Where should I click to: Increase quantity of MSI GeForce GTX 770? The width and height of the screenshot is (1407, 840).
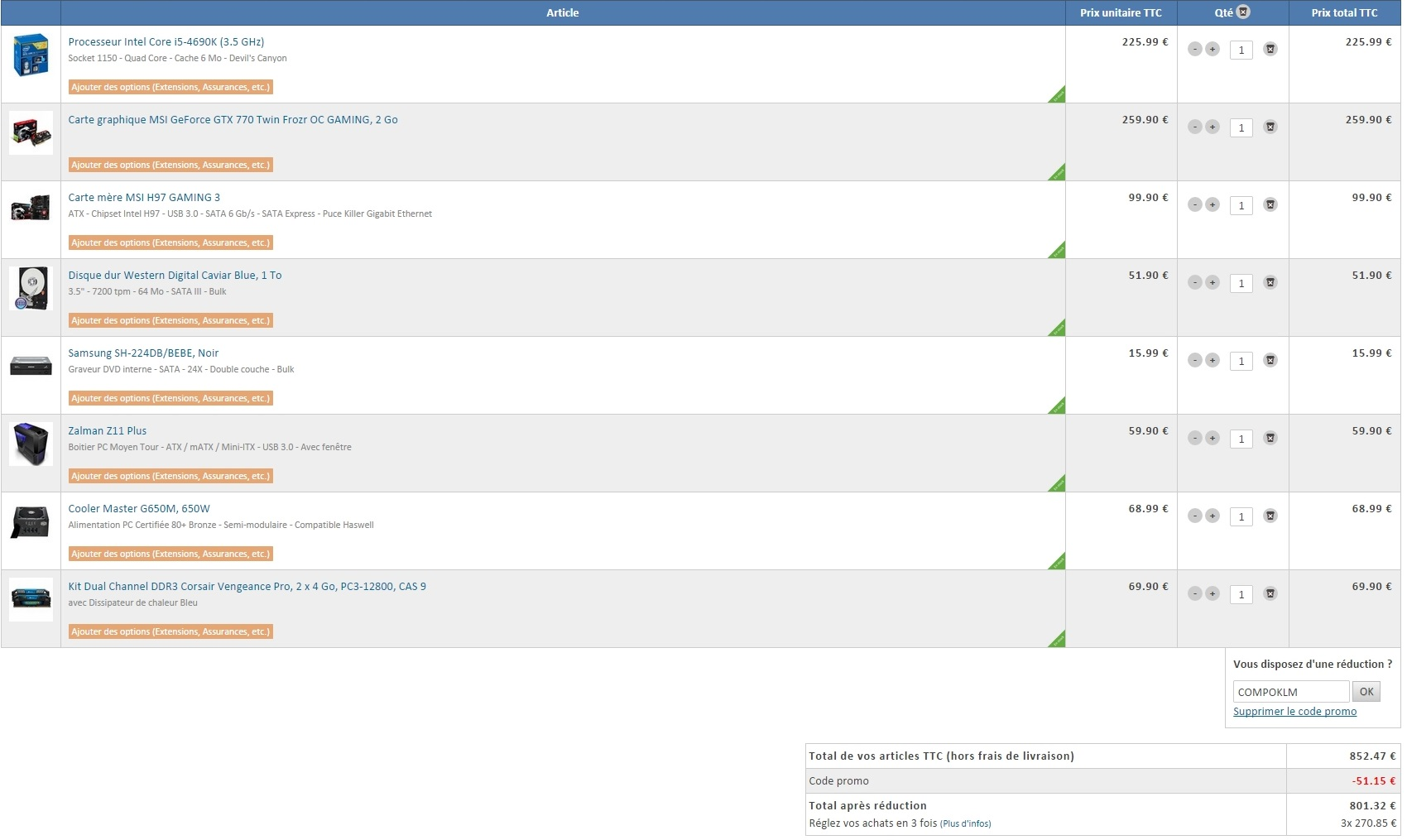(x=1213, y=127)
